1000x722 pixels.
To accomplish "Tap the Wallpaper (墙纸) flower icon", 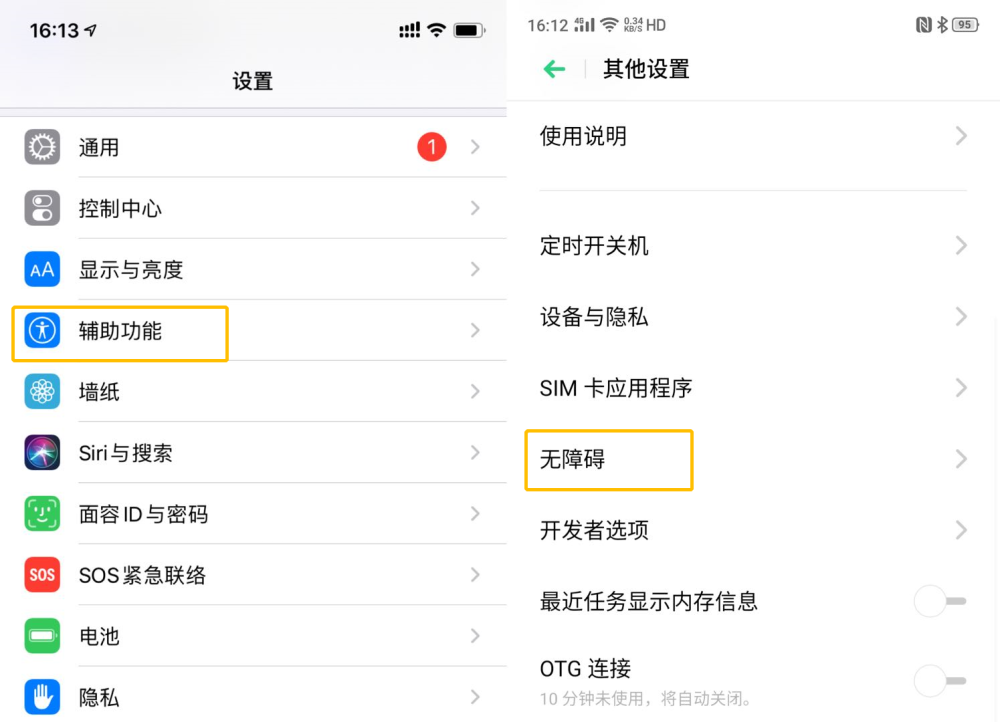I will pyautogui.click(x=42, y=392).
